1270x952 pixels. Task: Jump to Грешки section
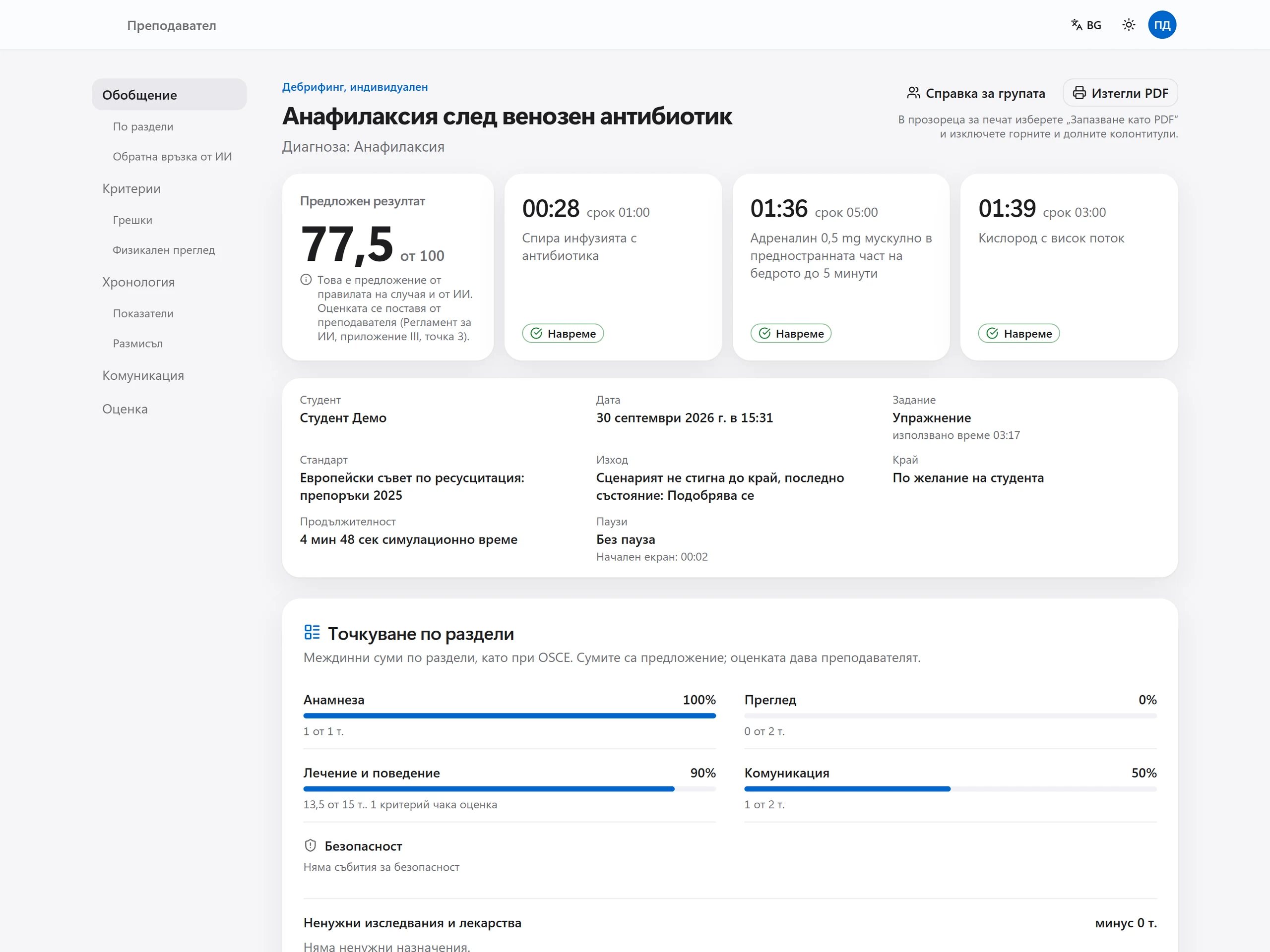(x=132, y=220)
